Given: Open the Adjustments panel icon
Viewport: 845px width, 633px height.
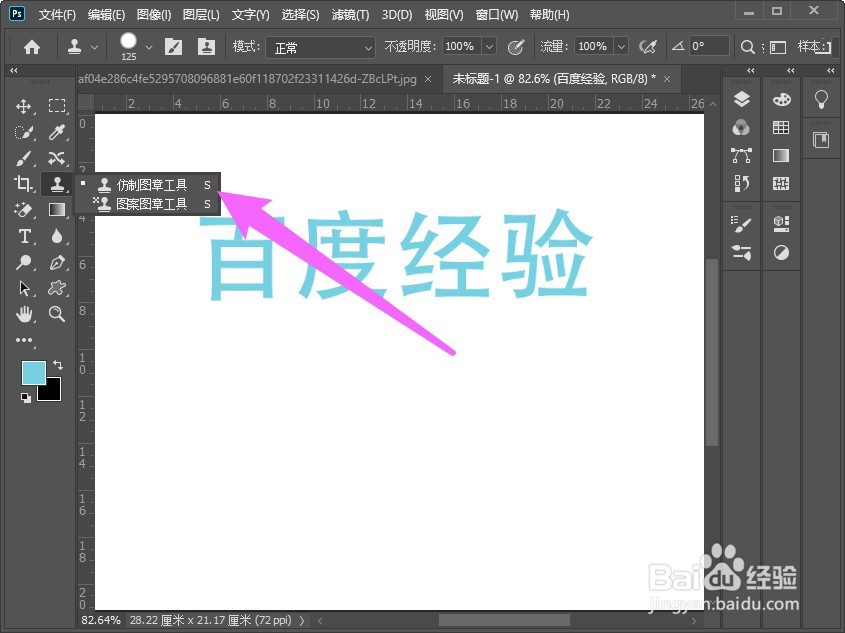Looking at the screenshot, I should [781, 252].
